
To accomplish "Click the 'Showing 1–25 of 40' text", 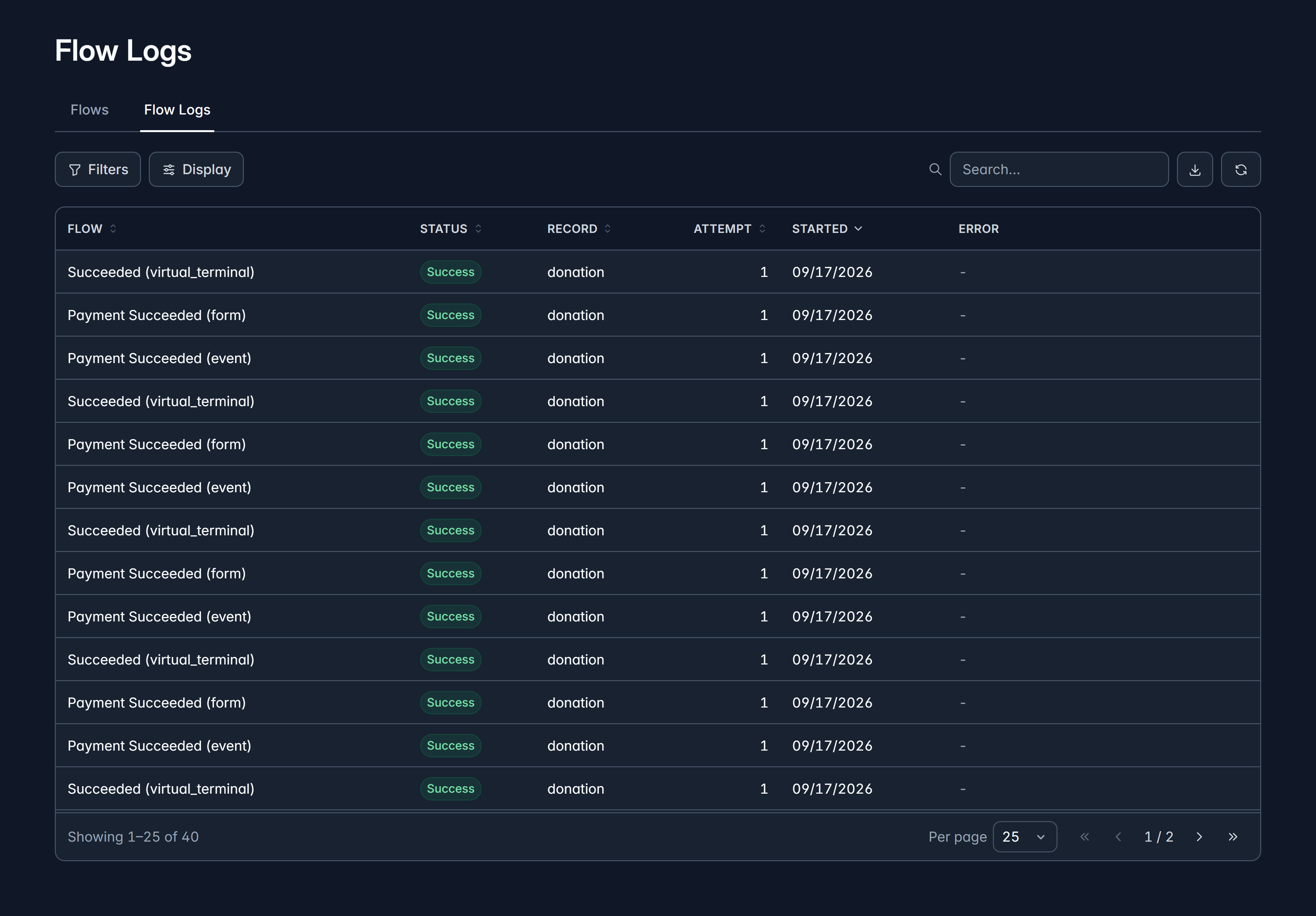I will (x=133, y=837).
